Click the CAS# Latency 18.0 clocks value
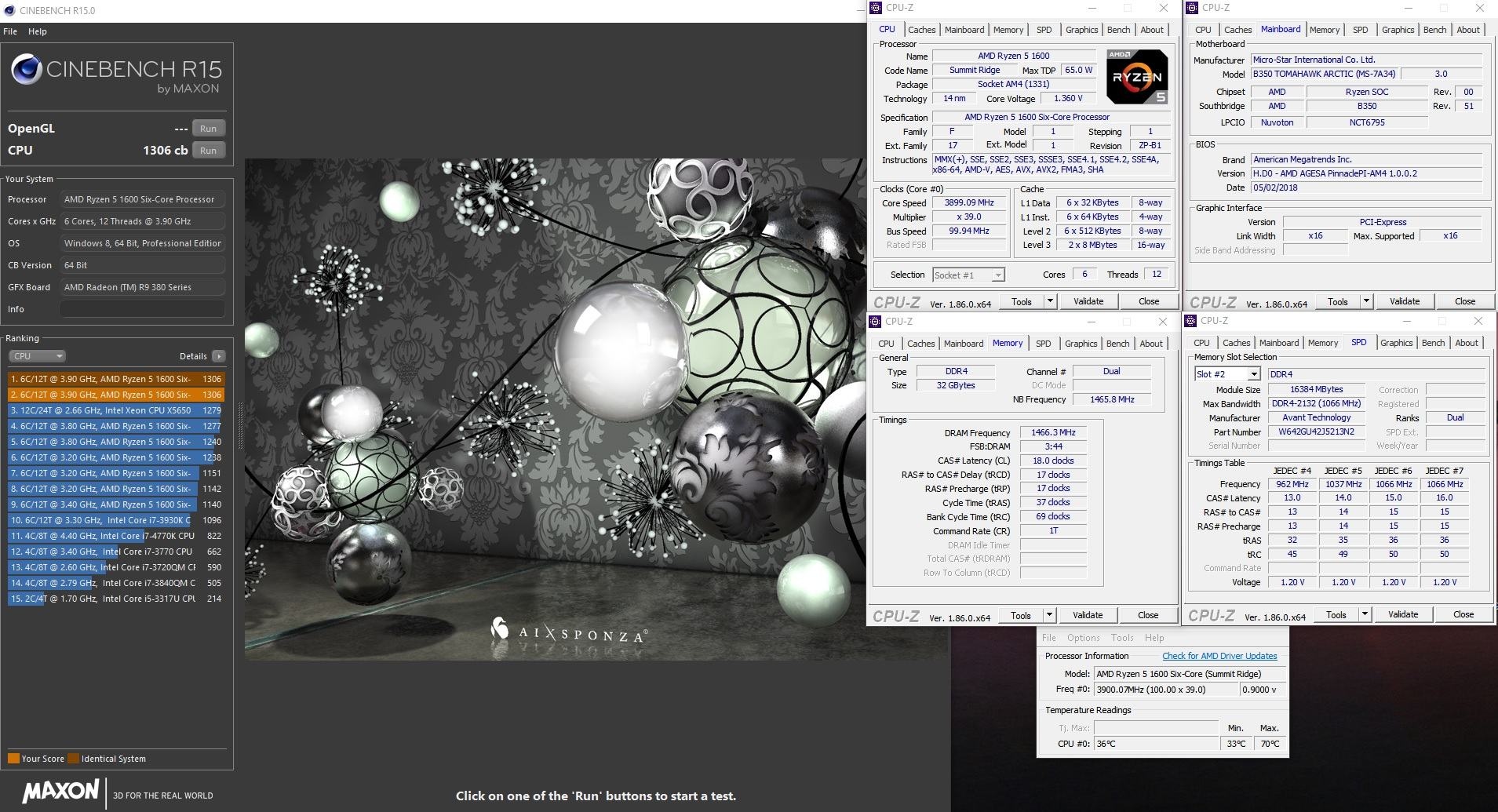 click(1053, 461)
